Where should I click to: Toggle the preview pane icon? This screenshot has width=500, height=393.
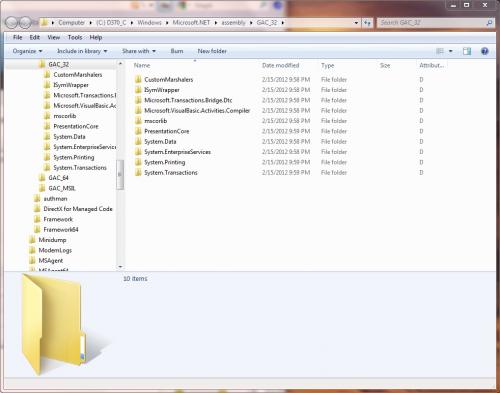[467, 51]
